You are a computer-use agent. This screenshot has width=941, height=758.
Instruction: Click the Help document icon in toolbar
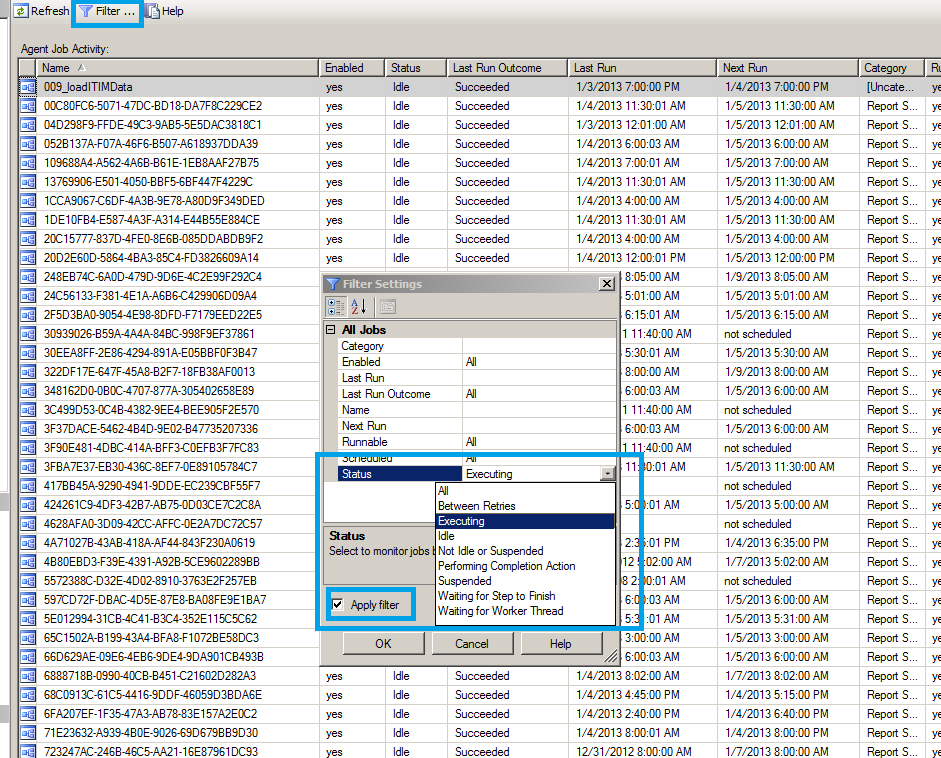pos(152,11)
